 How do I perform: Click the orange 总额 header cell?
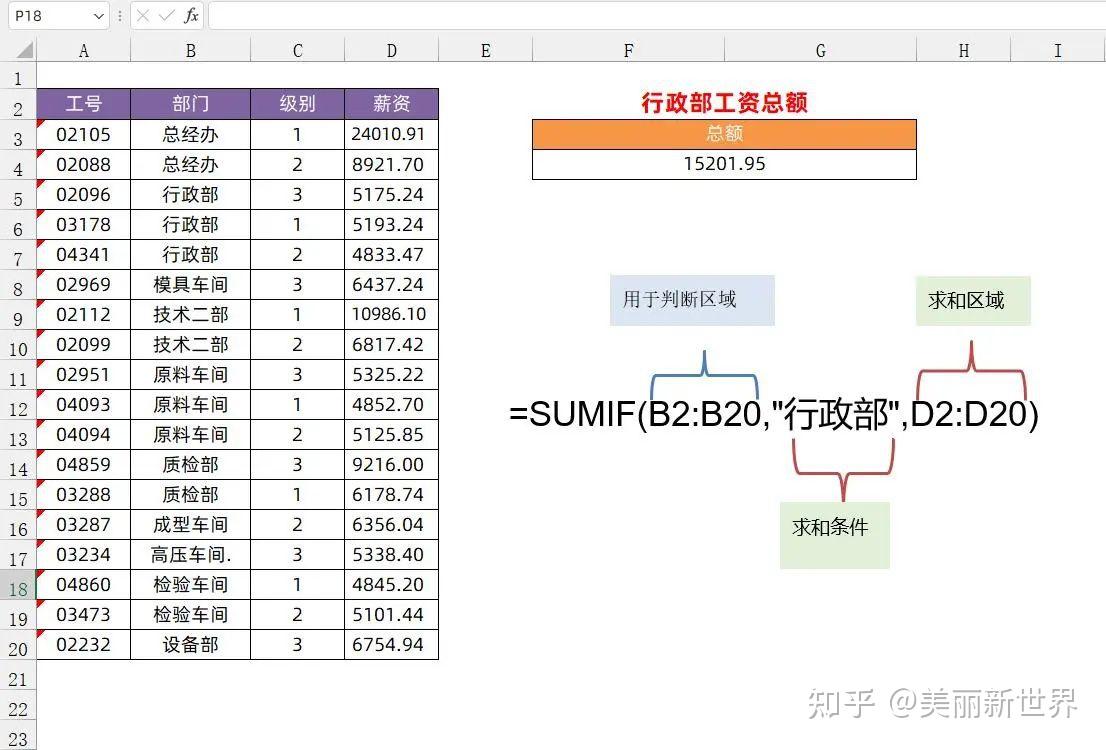point(724,134)
